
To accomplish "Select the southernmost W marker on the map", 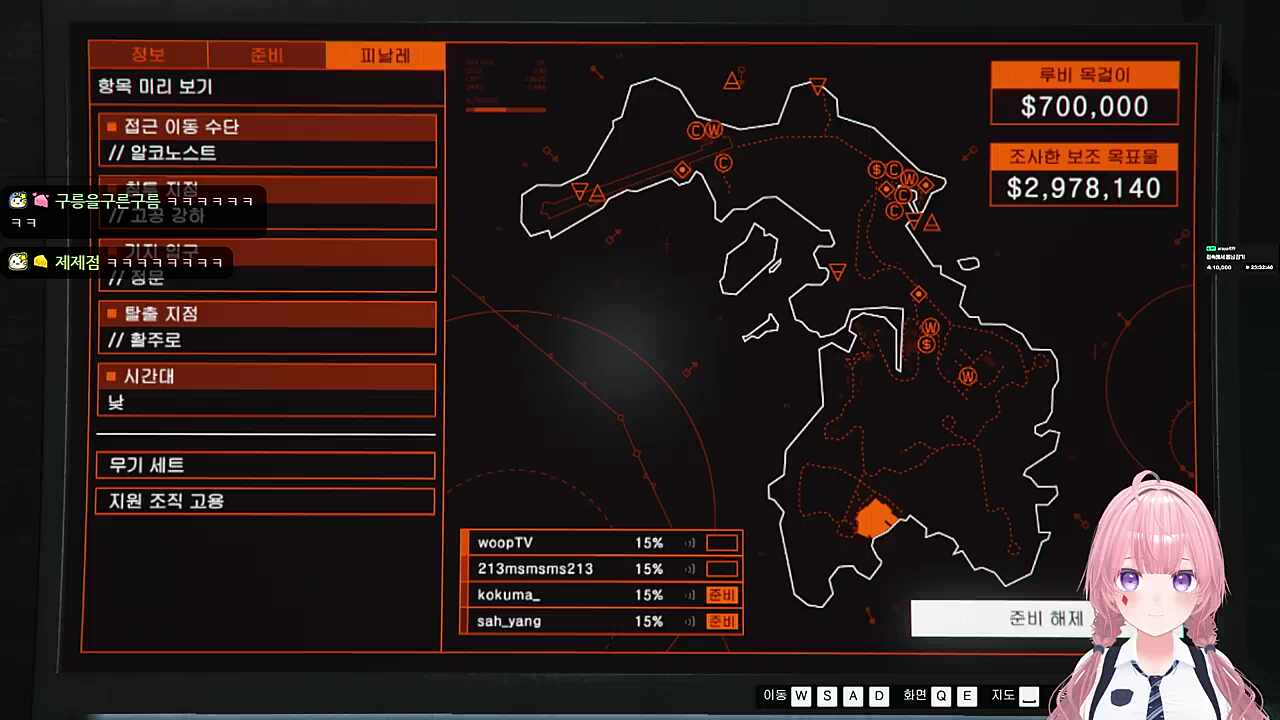I will (967, 376).
